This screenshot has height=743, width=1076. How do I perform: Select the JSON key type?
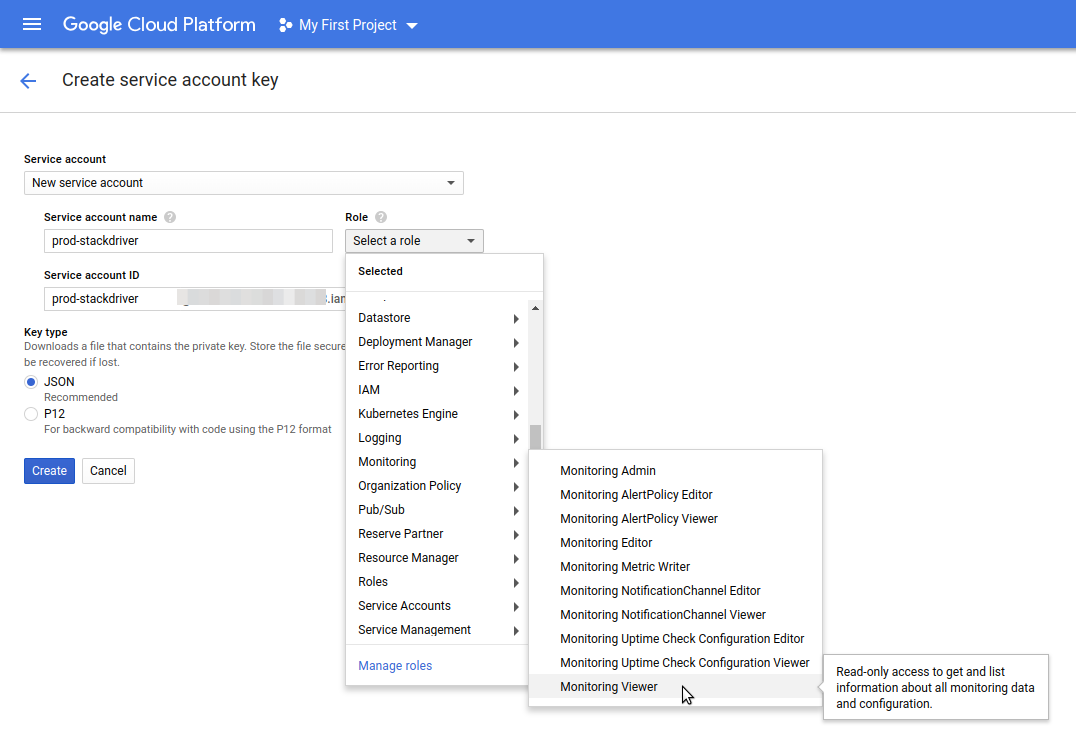click(x=31, y=382)
